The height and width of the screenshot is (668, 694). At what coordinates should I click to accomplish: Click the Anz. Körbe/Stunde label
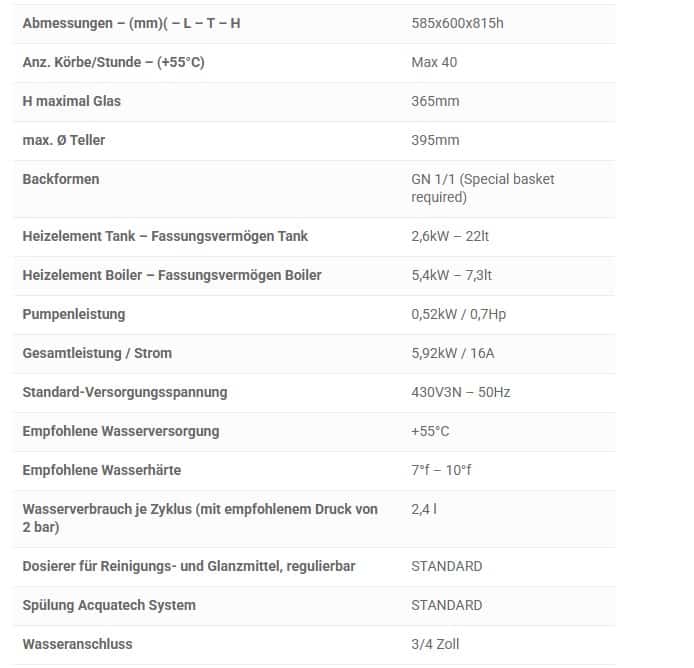pos(113,62)
